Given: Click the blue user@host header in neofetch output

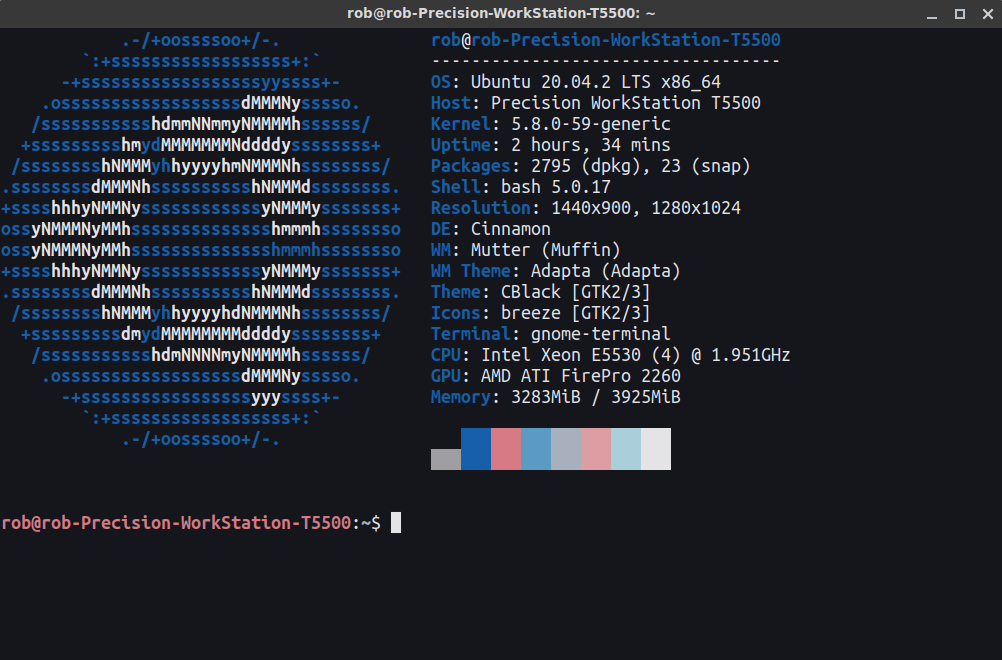Looking at the screenshot, I should click(605, 40).
